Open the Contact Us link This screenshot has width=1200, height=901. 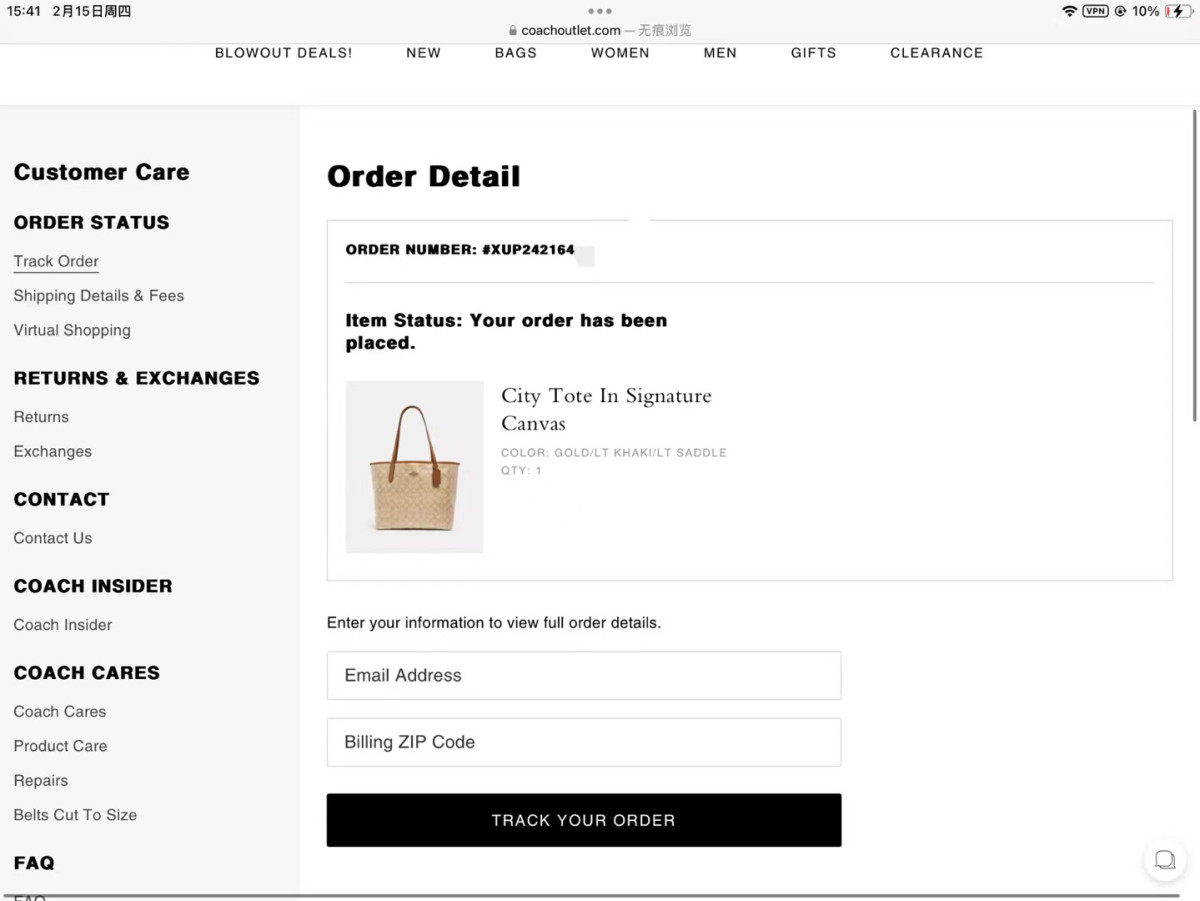pos(53,538)
